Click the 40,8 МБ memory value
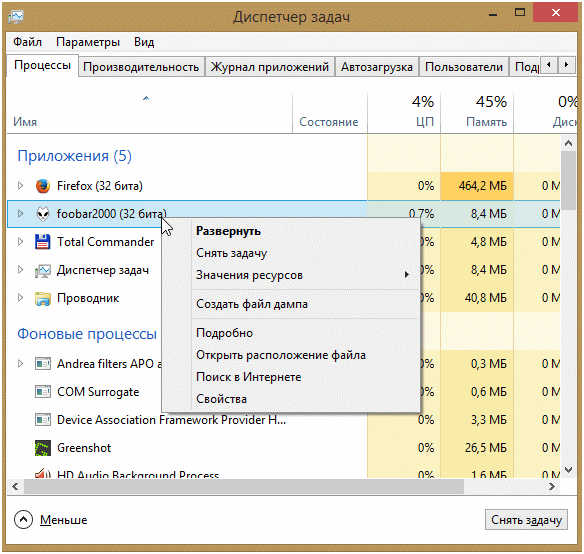584x554 pixels. 486,298
